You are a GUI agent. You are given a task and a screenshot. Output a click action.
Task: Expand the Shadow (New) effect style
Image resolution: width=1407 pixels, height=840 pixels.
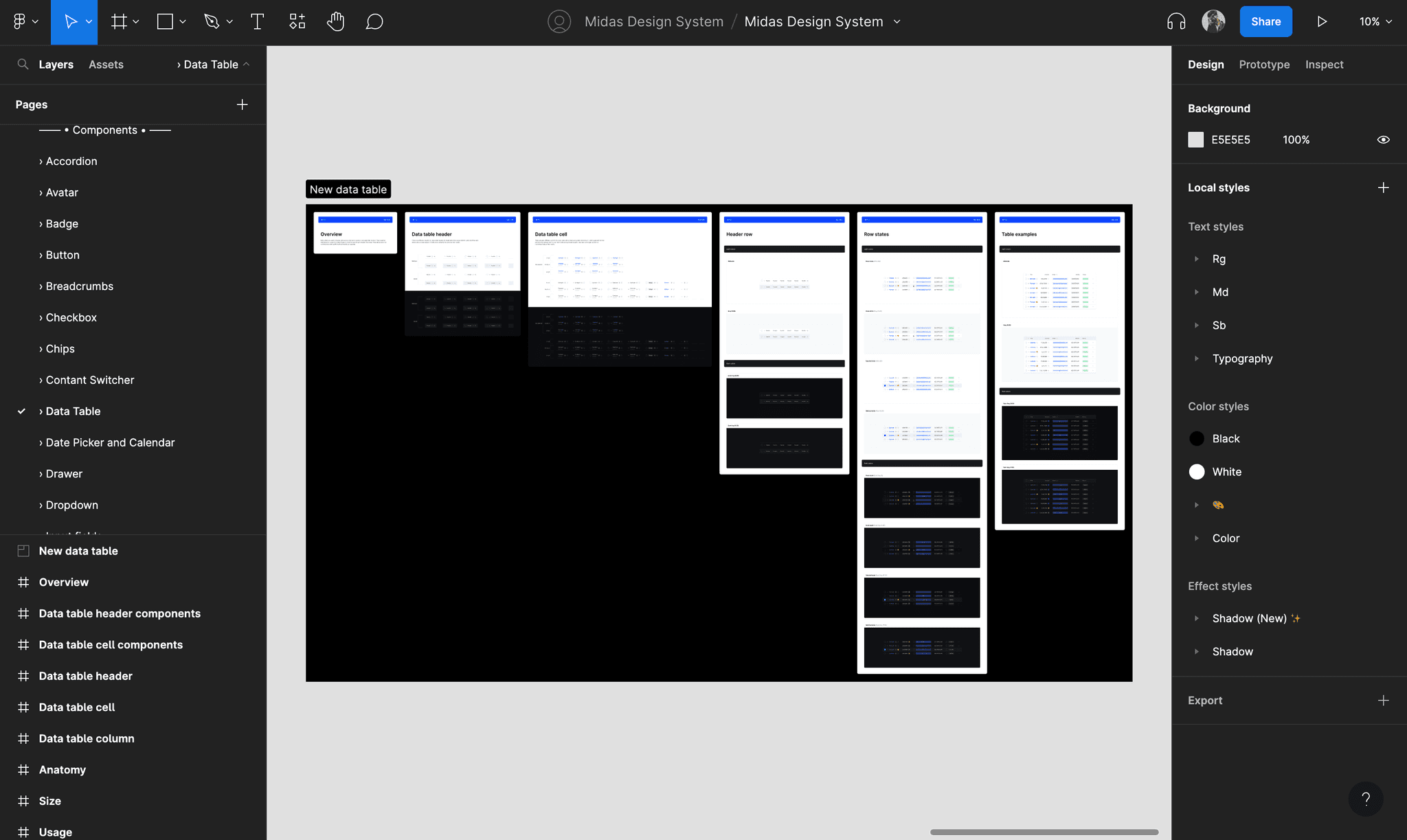[x=1196, y=618]
